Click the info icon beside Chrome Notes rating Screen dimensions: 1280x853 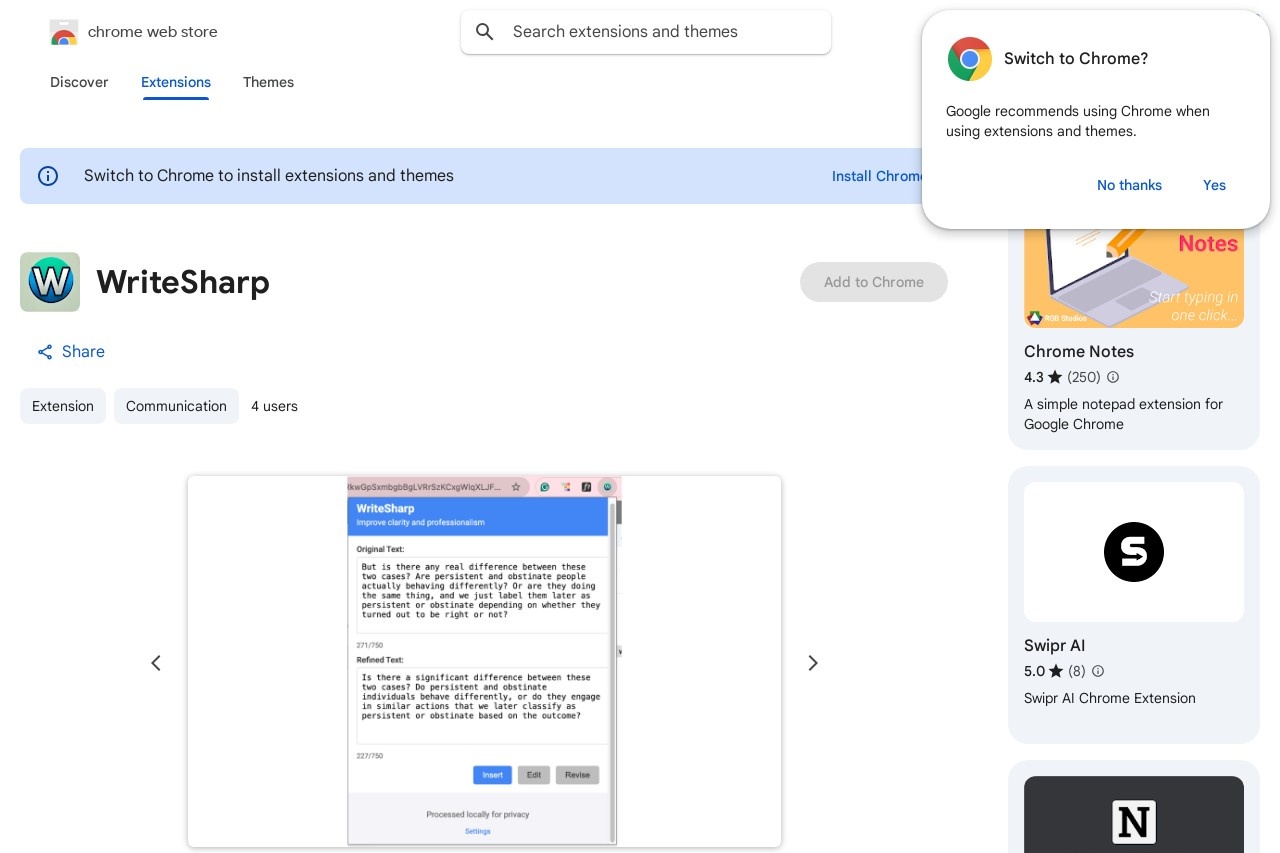coord(1113,377)
